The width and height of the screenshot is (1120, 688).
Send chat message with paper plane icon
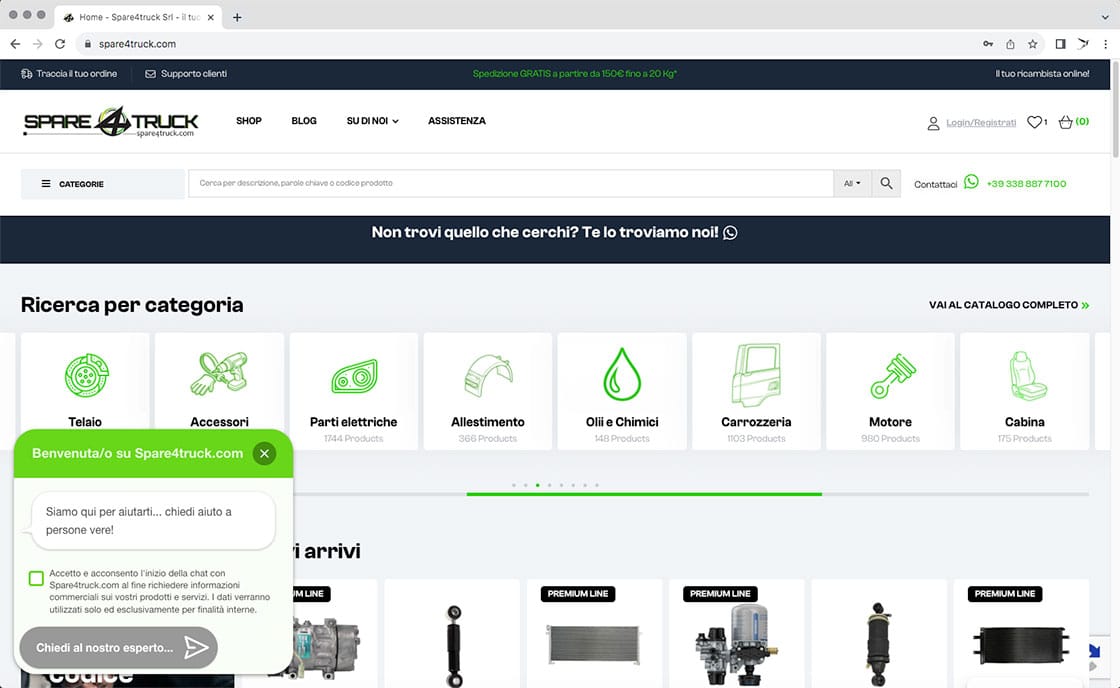(x=196, y=647)
